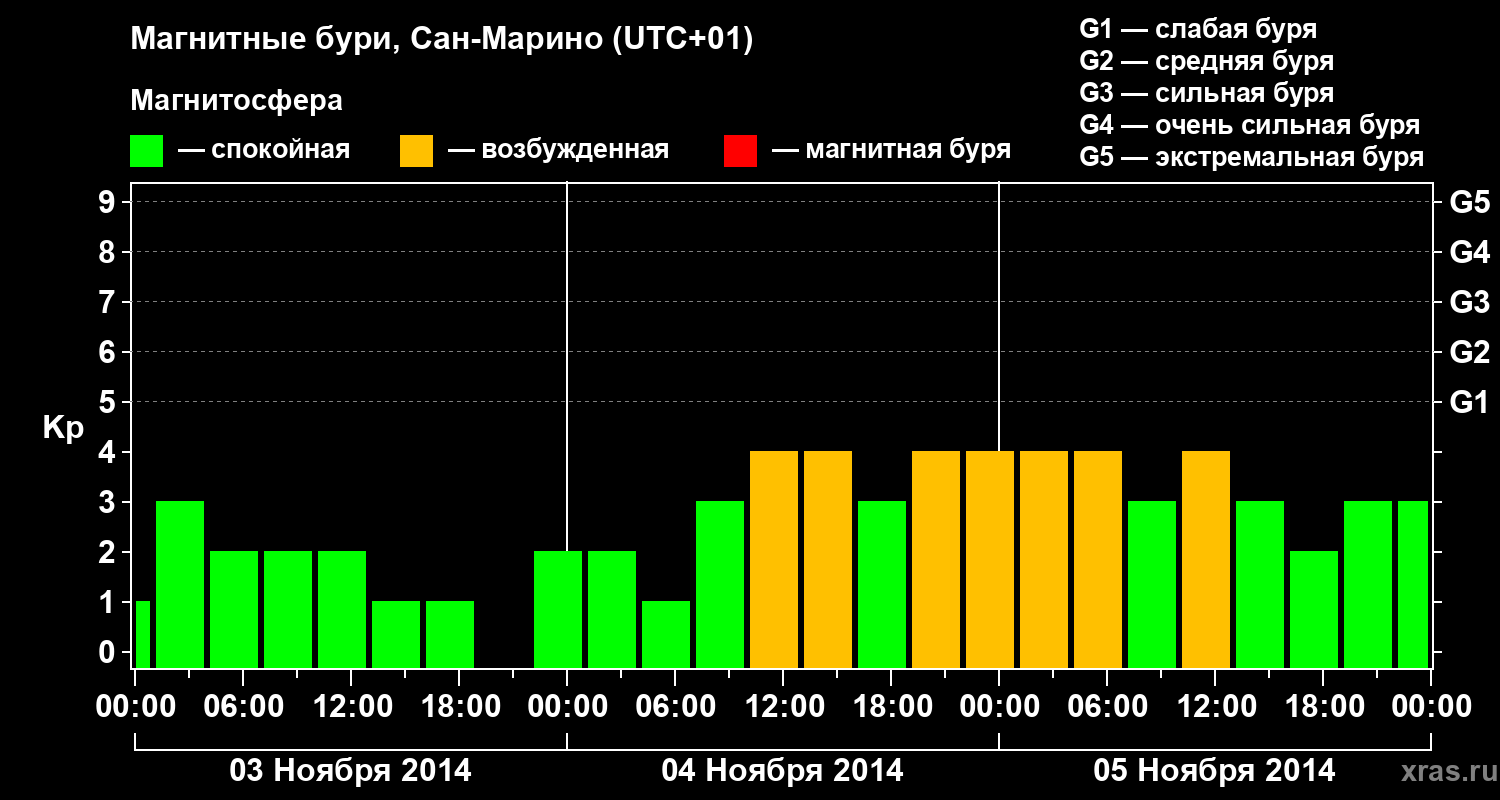Click the '03 Ноября 2014' date label

[350, 771]
